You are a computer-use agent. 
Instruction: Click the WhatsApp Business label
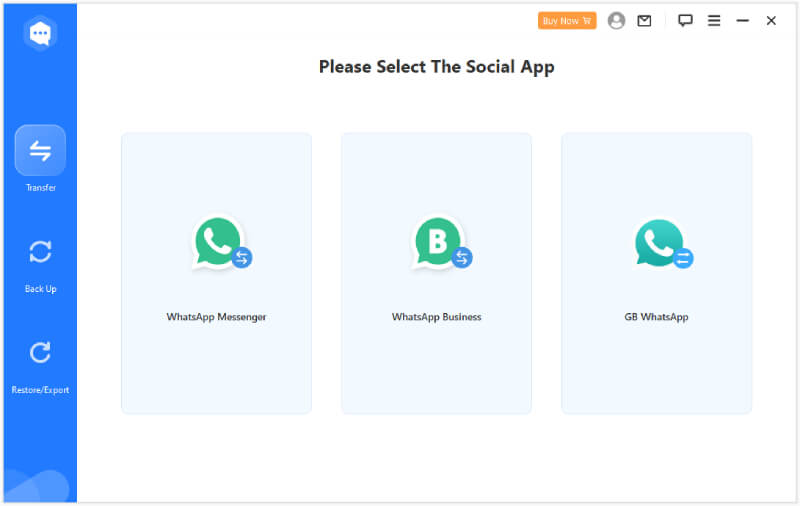point(437,317)
